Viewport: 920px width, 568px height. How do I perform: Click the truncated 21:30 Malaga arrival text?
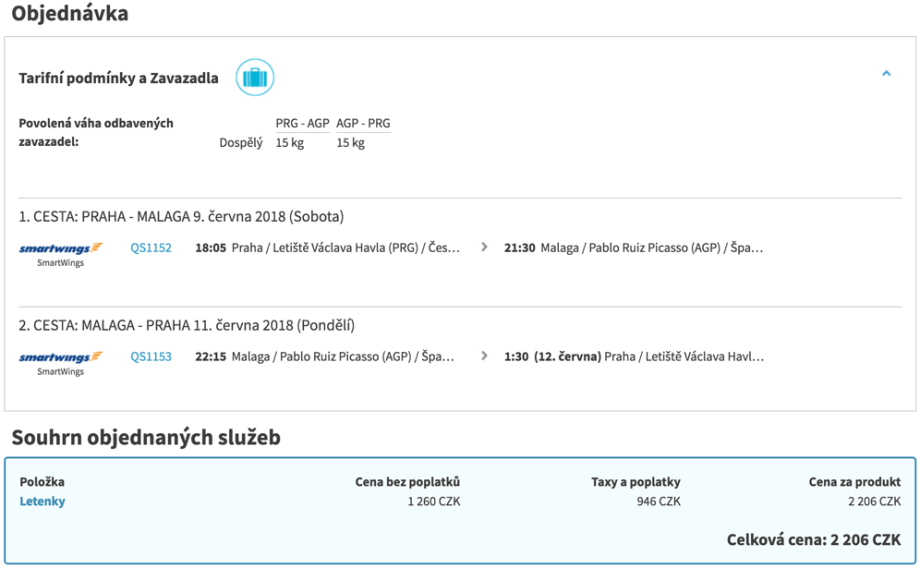634,248
